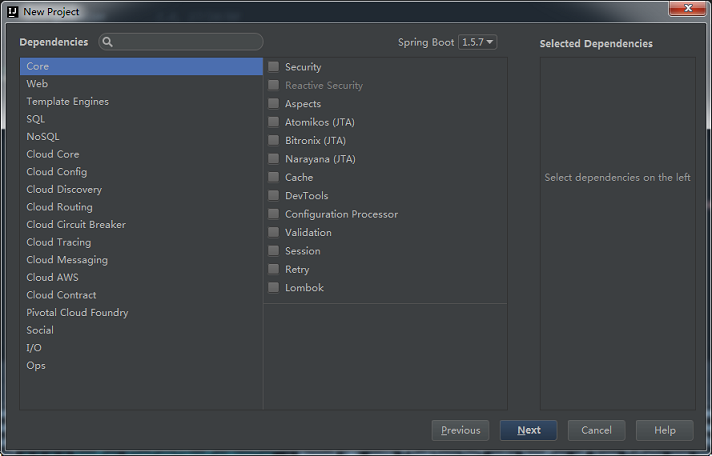Select Cloud Core in the list

141,154
